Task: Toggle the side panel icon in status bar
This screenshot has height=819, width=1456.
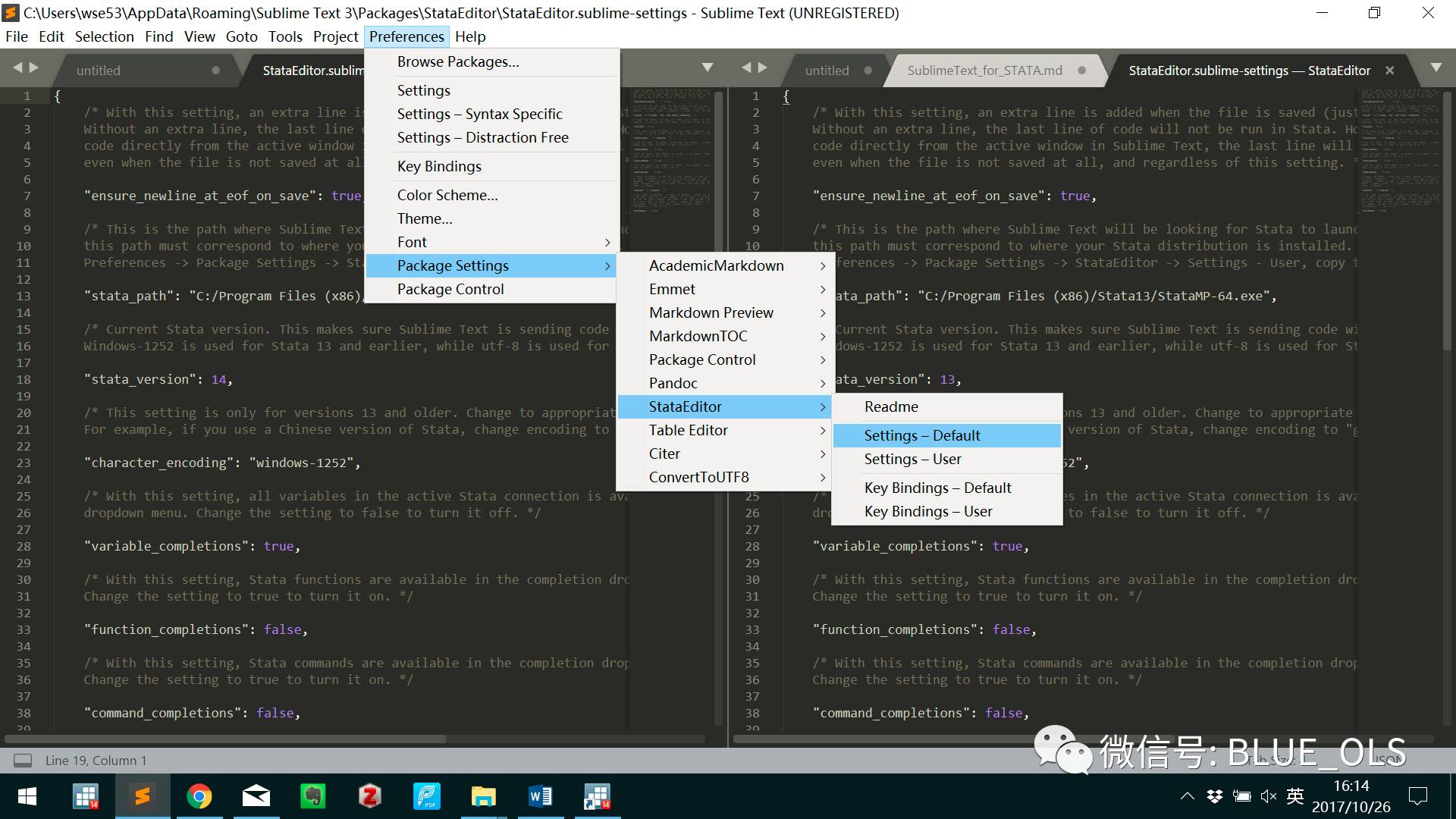Action: [x=24, y=761]
